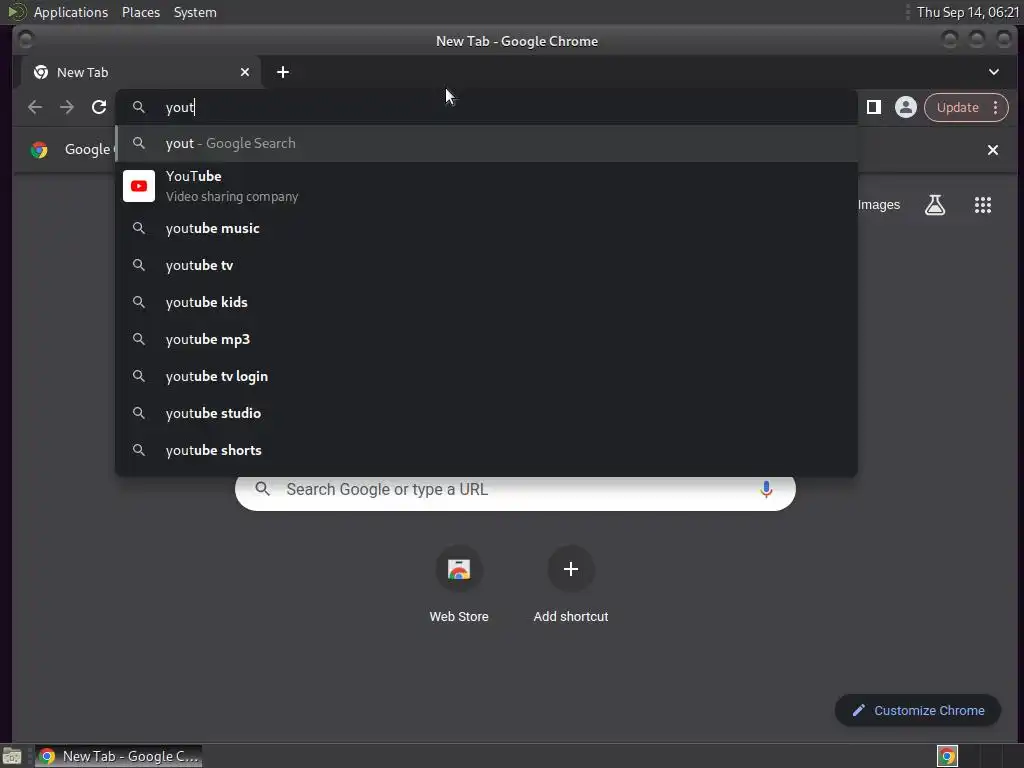
Task: Open Chrome three-dot menu
Action: (996, 107)
